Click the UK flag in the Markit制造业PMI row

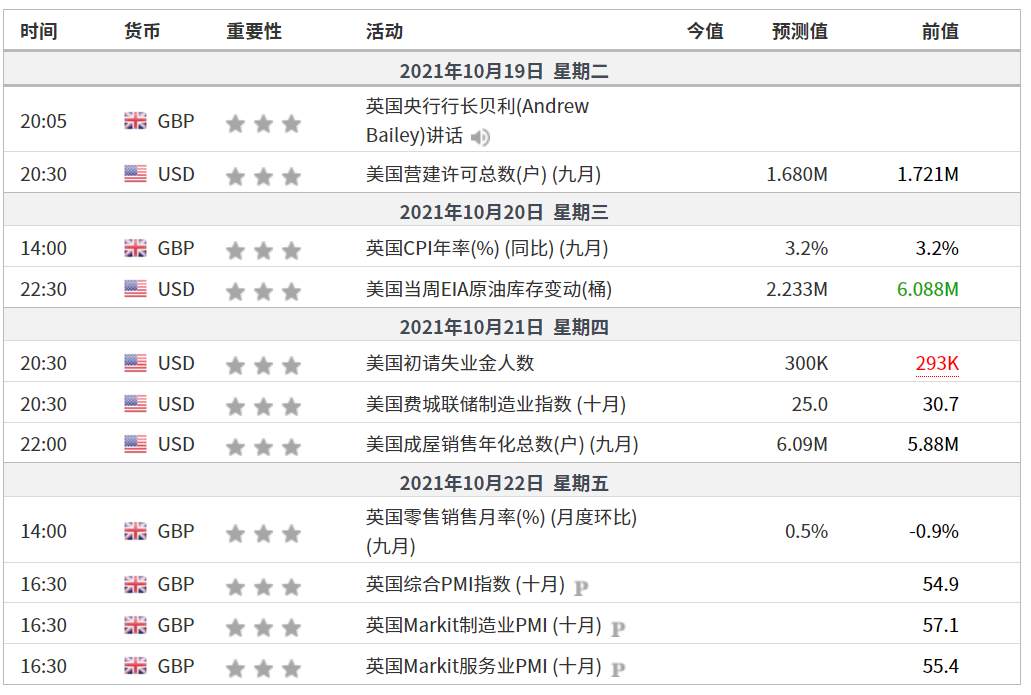135,625
